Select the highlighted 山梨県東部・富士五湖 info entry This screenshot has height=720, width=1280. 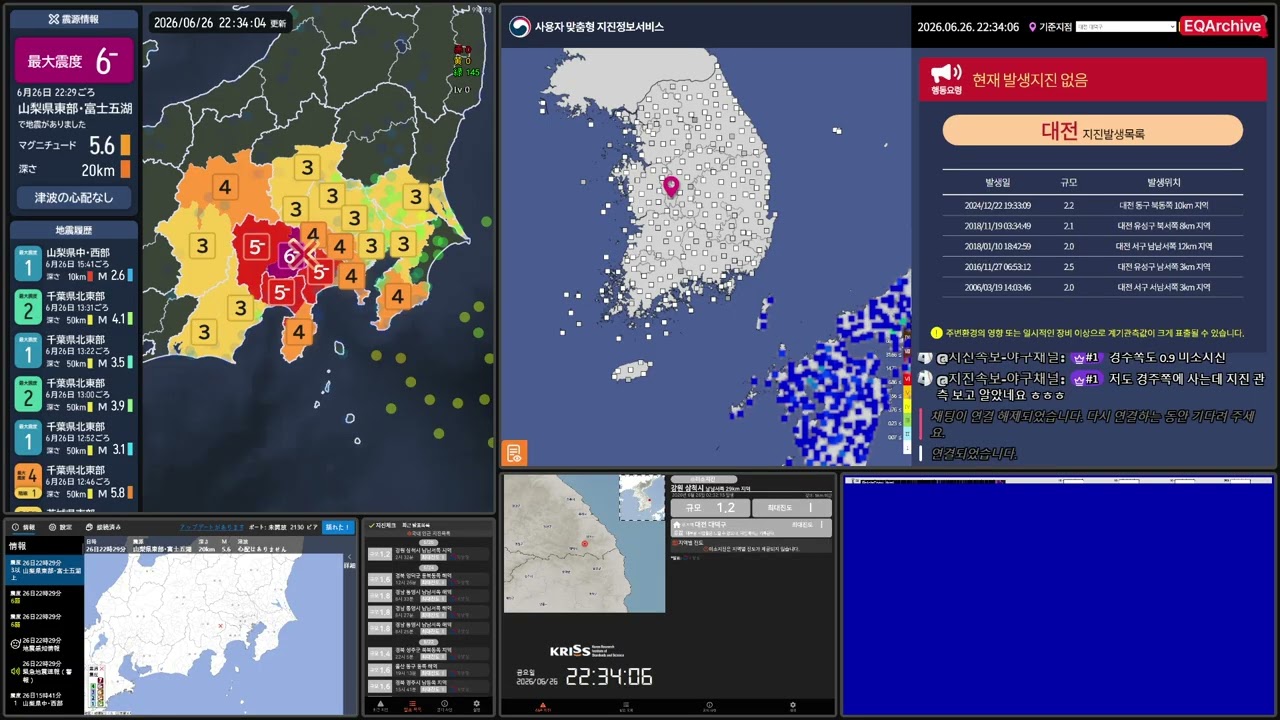click(44, 570)
